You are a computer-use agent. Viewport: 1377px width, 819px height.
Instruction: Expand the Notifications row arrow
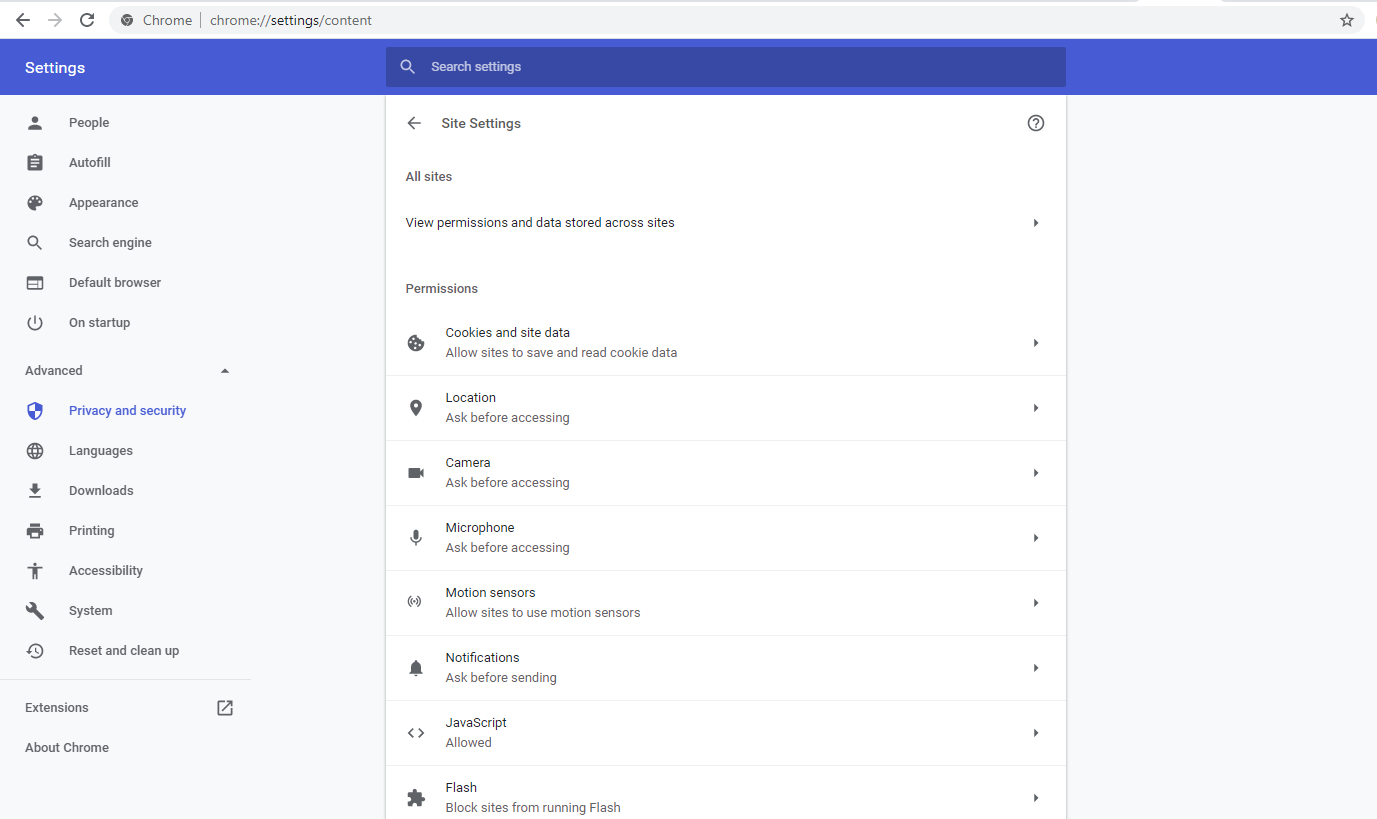[1036, 668]
